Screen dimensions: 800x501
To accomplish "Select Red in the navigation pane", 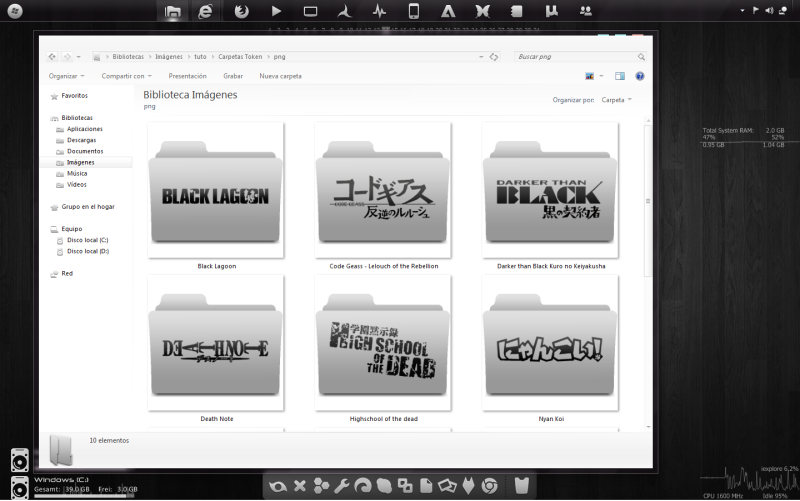I will [x=67, y=273].
